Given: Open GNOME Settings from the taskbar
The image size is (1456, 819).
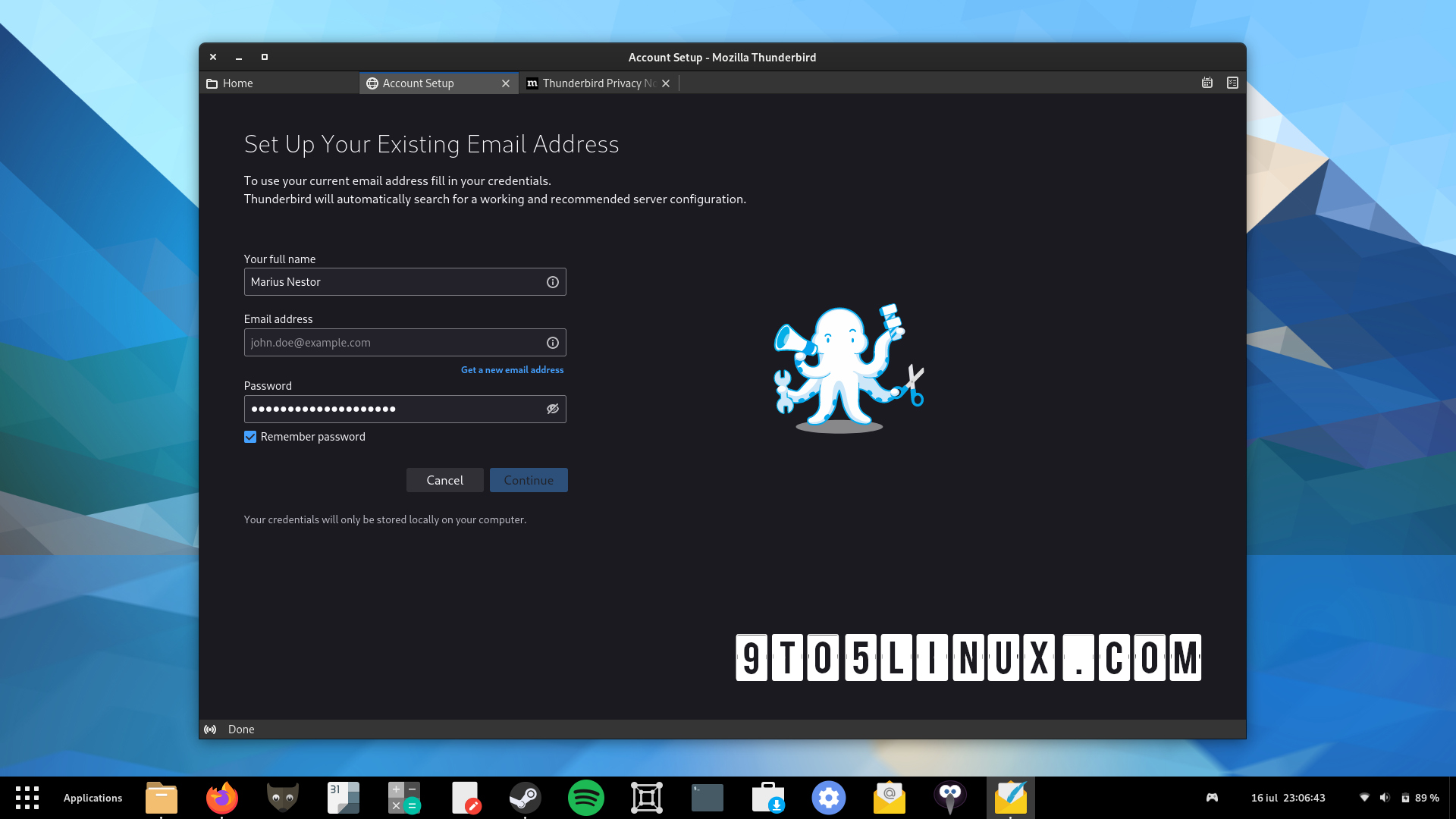Looking at the screenshot, I should click(x=829, y=798).
